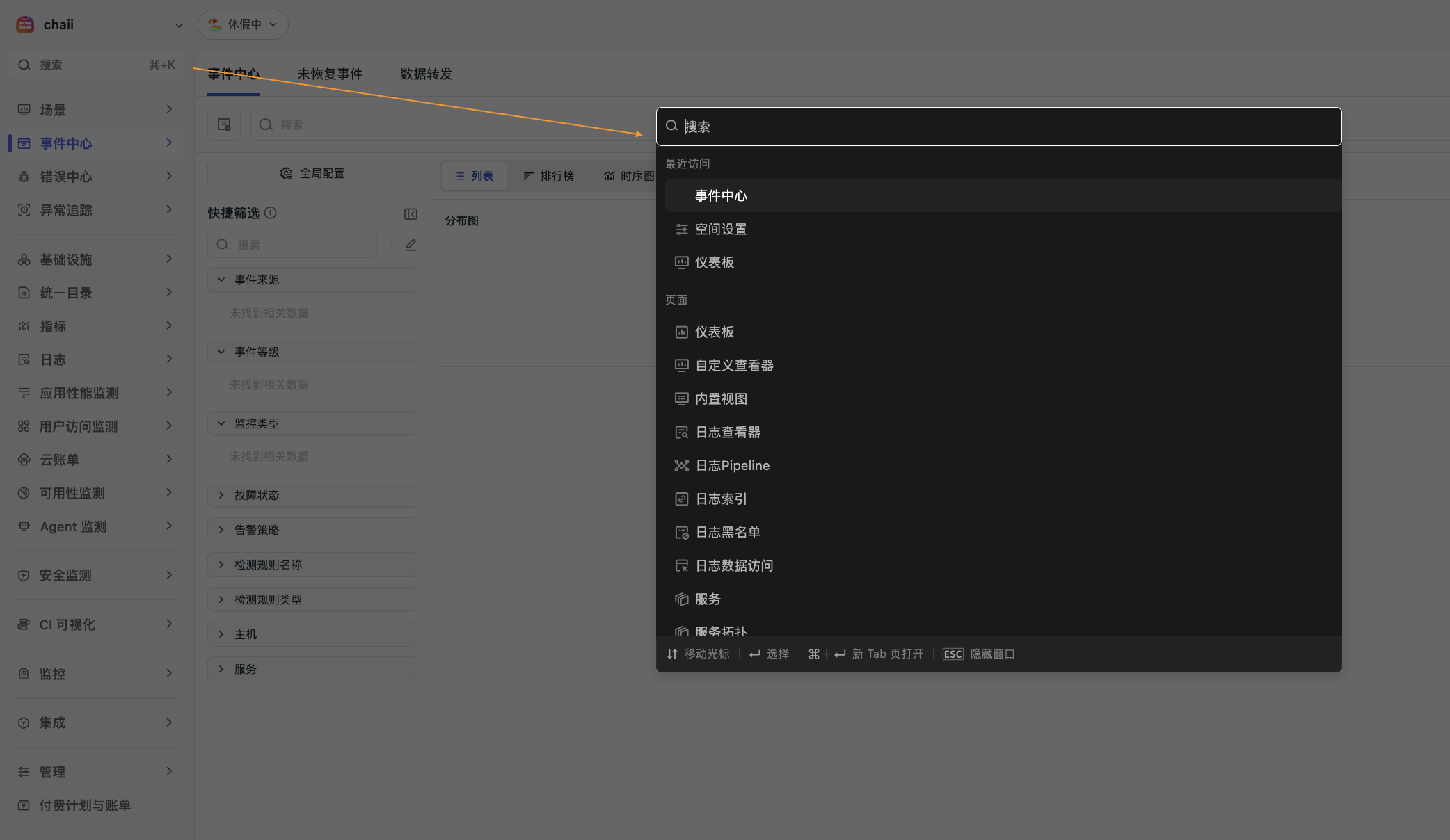The height and width of the screenshot is (840, 1450).
Task: Click the 基础设施 icon in sidebar
Action: [x=24, y=259]
